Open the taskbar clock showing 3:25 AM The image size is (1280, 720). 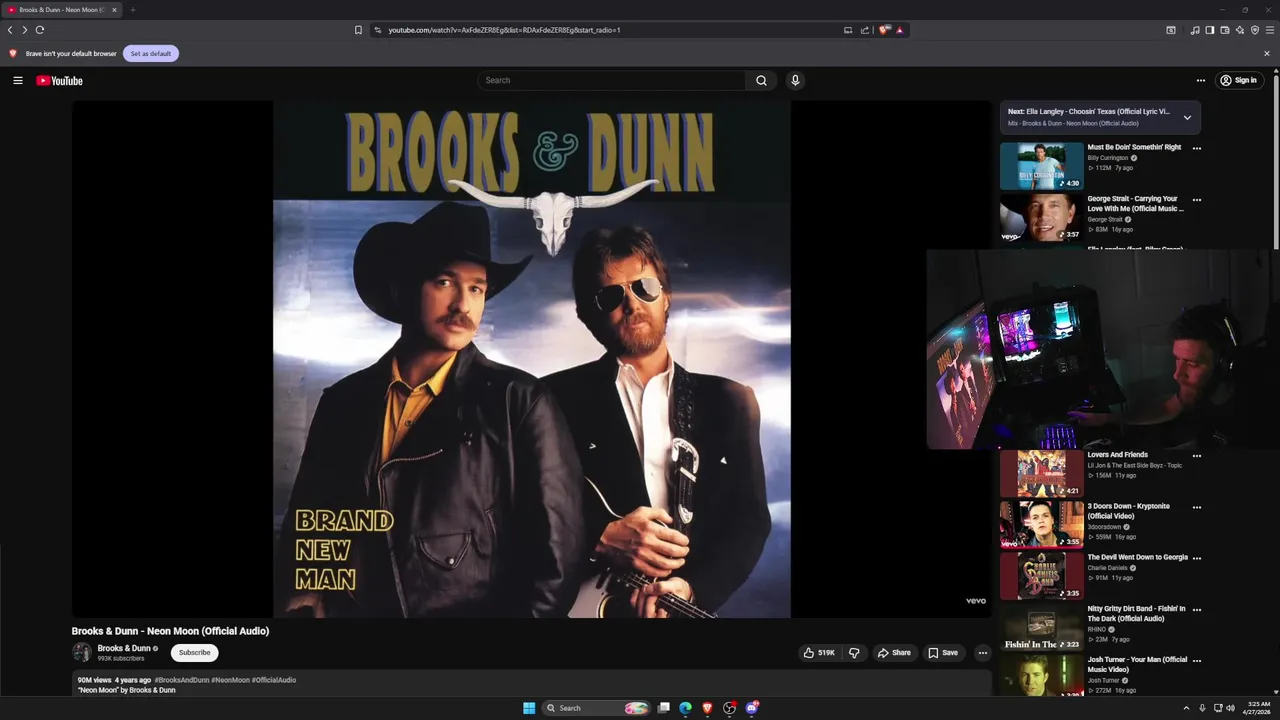pyautogui.click(x=1259, y=708)
